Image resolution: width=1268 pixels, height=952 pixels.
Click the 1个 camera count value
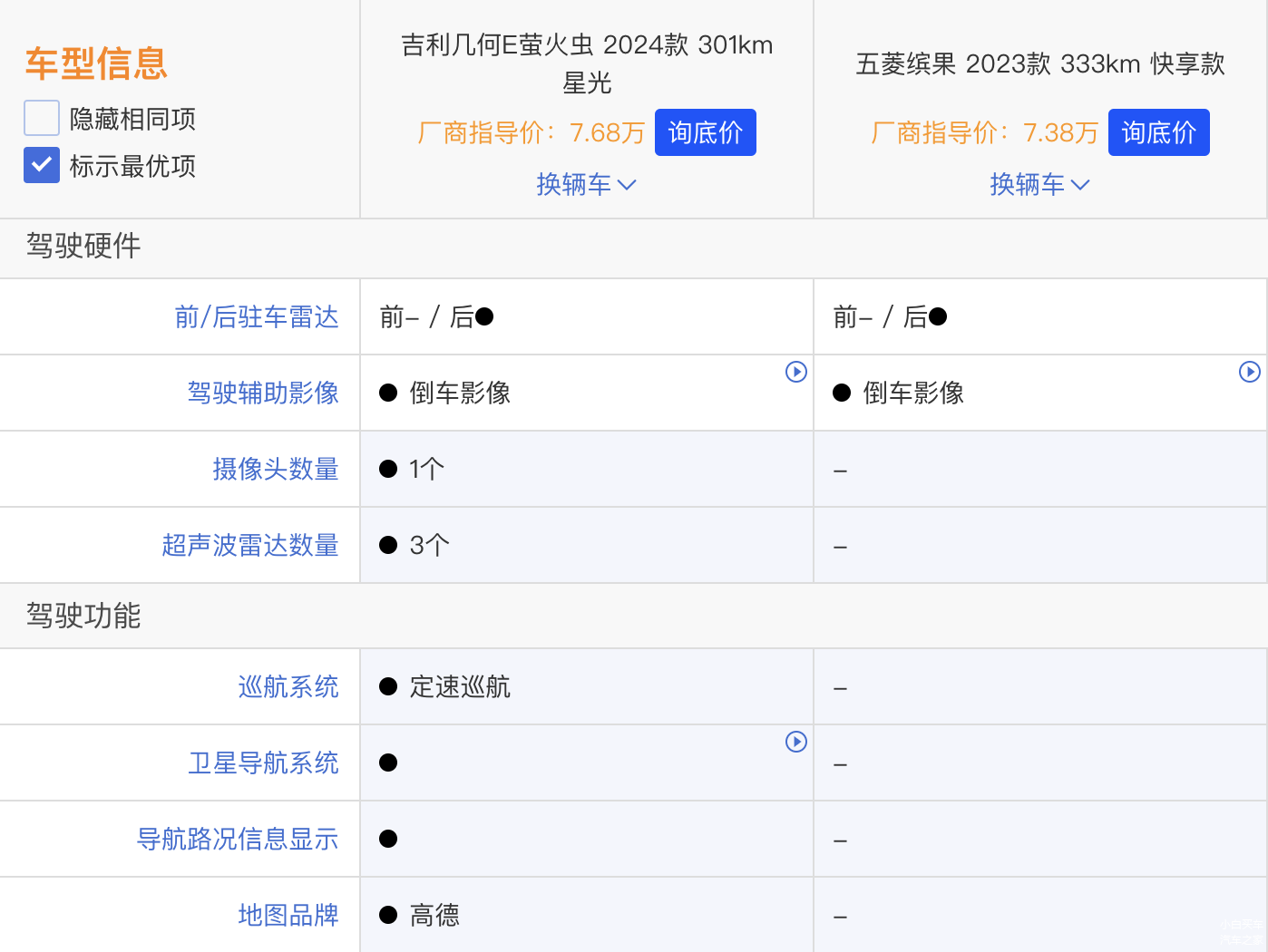pos(426,469)
